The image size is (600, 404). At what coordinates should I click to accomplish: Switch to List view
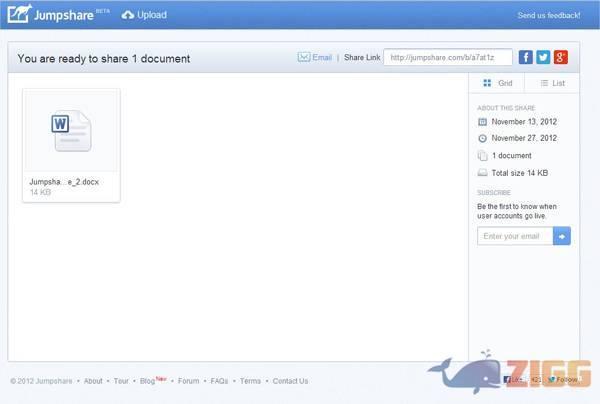pos(552,84)
